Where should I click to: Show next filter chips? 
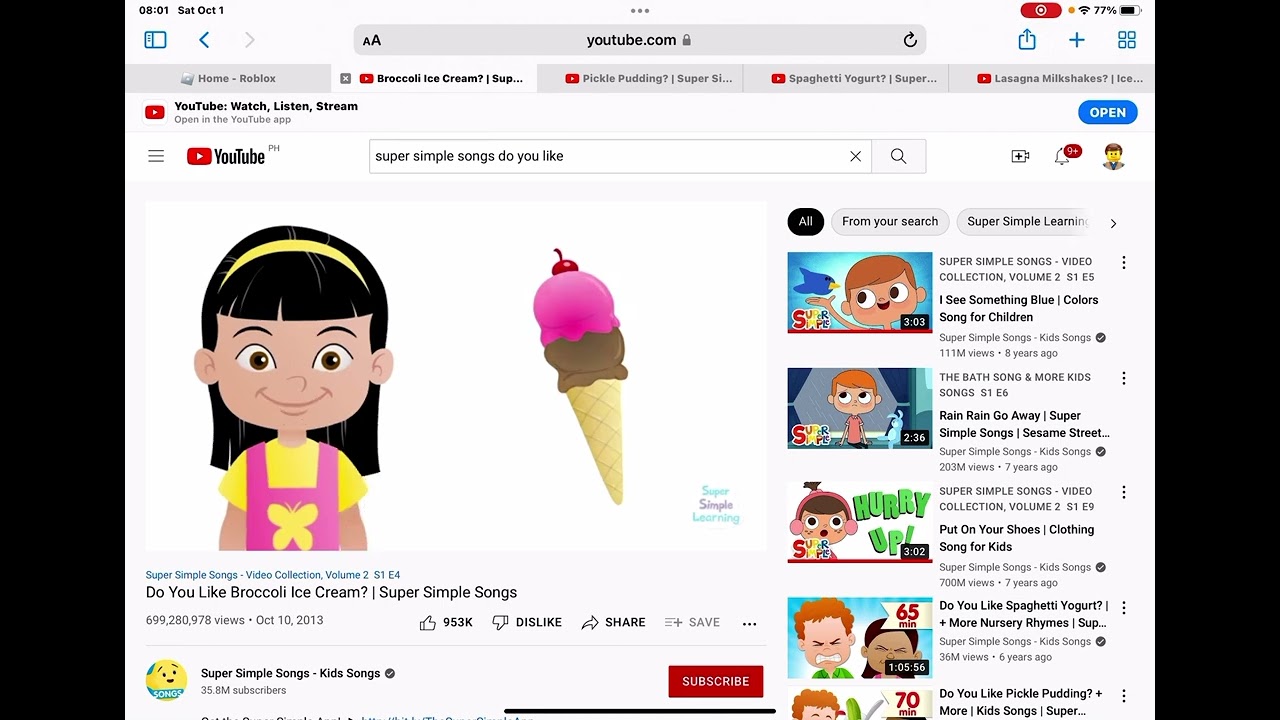(1113, 223)
